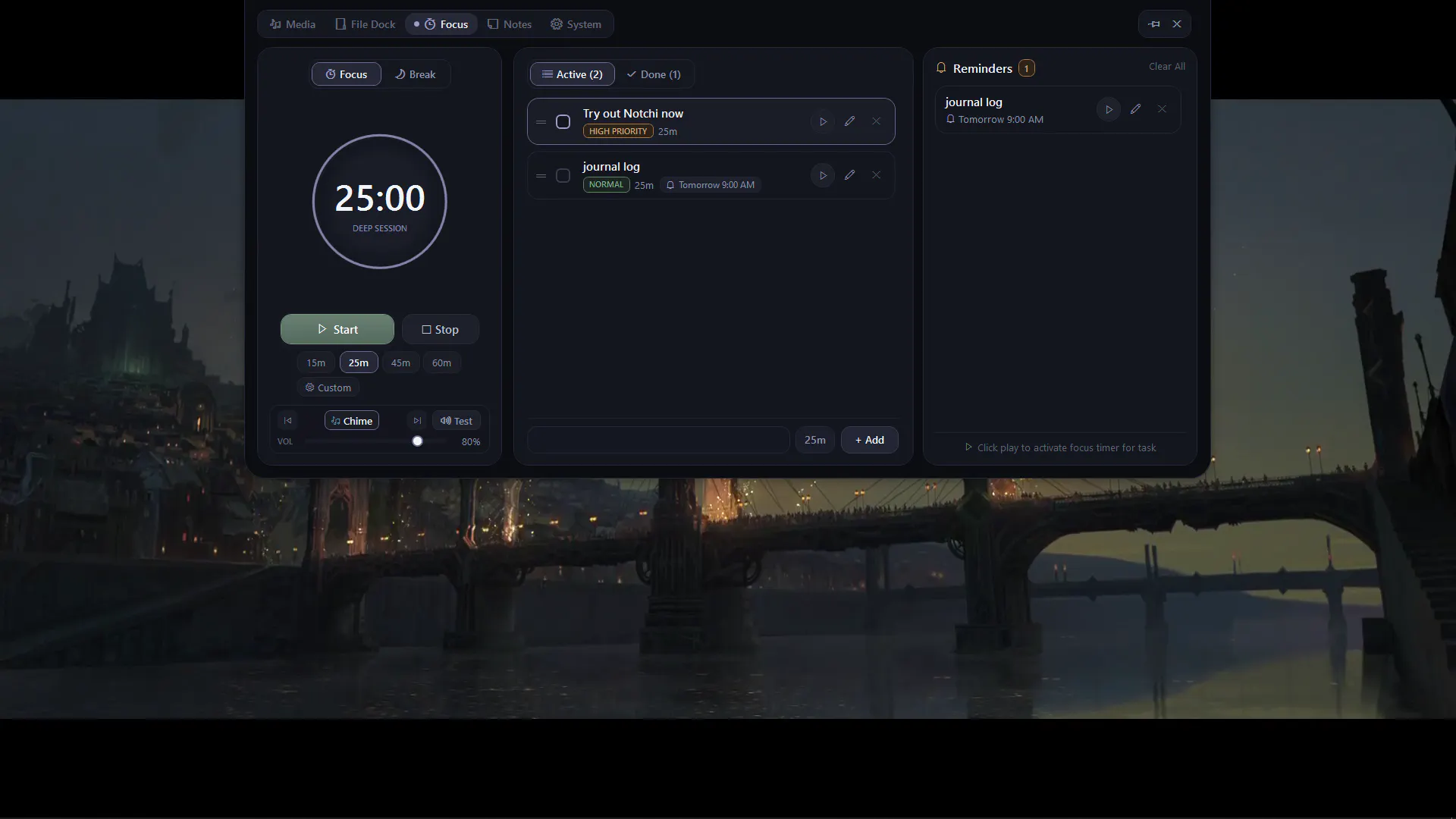Viewport: 1456px width, 819px height.
Task: Edit the 'Try out Notchi now' task
Action: point(849,121)
